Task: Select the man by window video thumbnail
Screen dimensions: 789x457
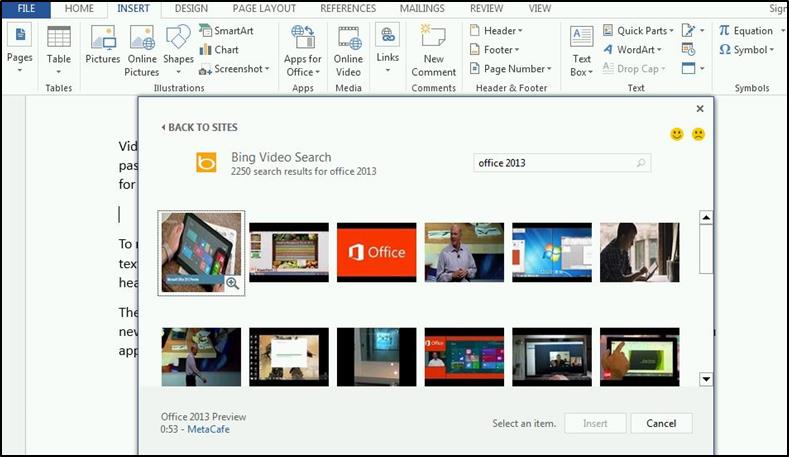Action: (640, 252)
